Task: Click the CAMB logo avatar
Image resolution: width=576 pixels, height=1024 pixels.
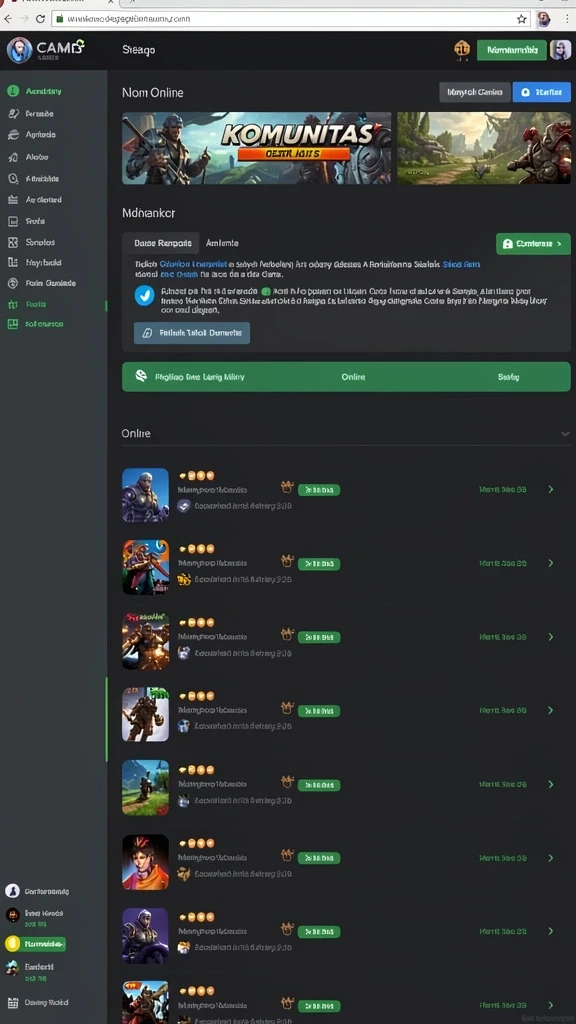Action: tap(19, 50)
